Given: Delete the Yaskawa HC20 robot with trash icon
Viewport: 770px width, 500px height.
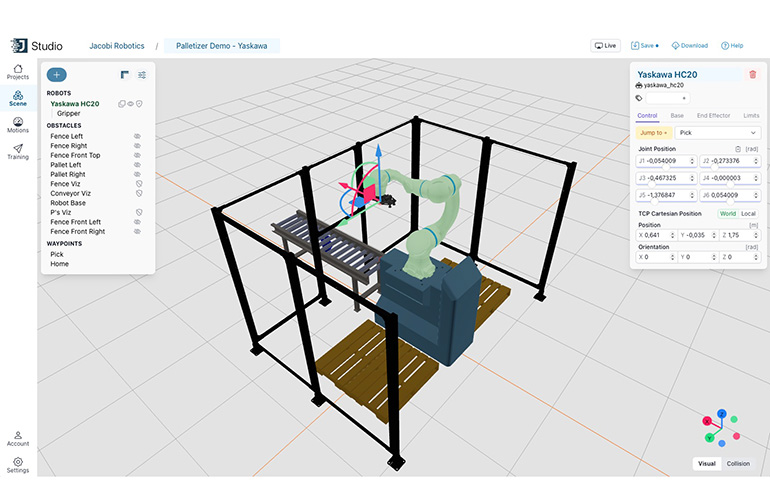Looking at the screenshot, I should tap(752, 74).
